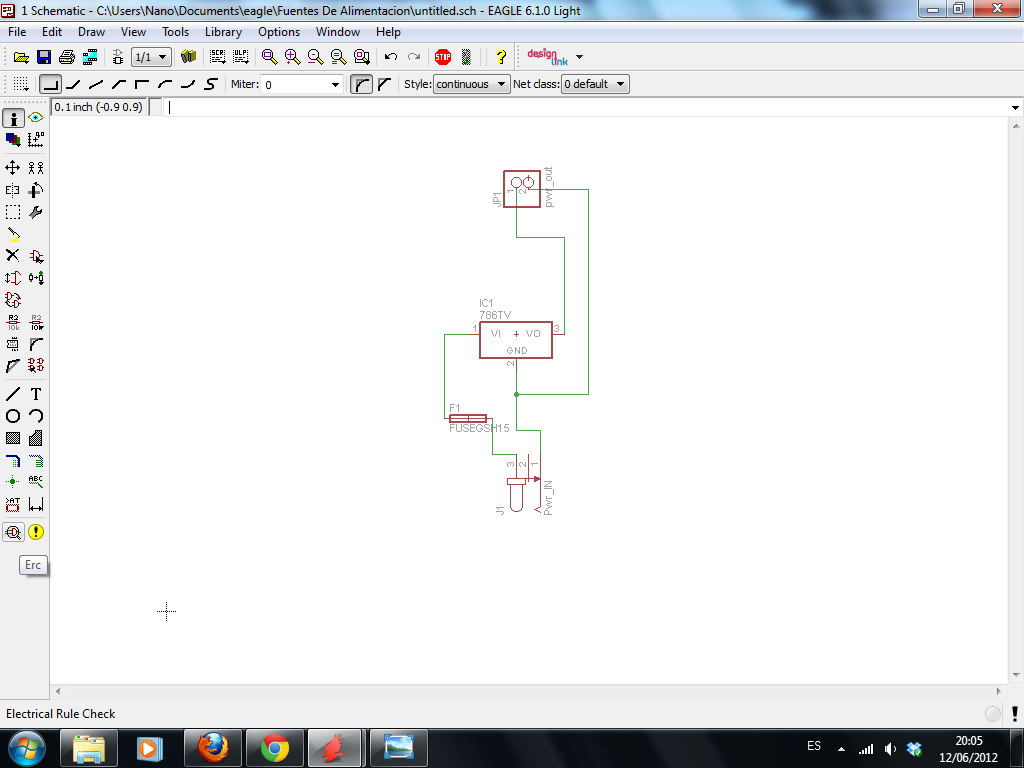Viewport: 1024px width, 768px height.
Task: Toggle the grid settings icon
Action: click(x=21, y=84)
